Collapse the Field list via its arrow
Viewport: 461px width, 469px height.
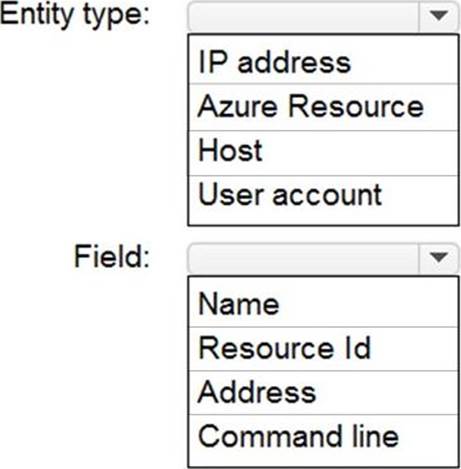[x=439, y=257]
